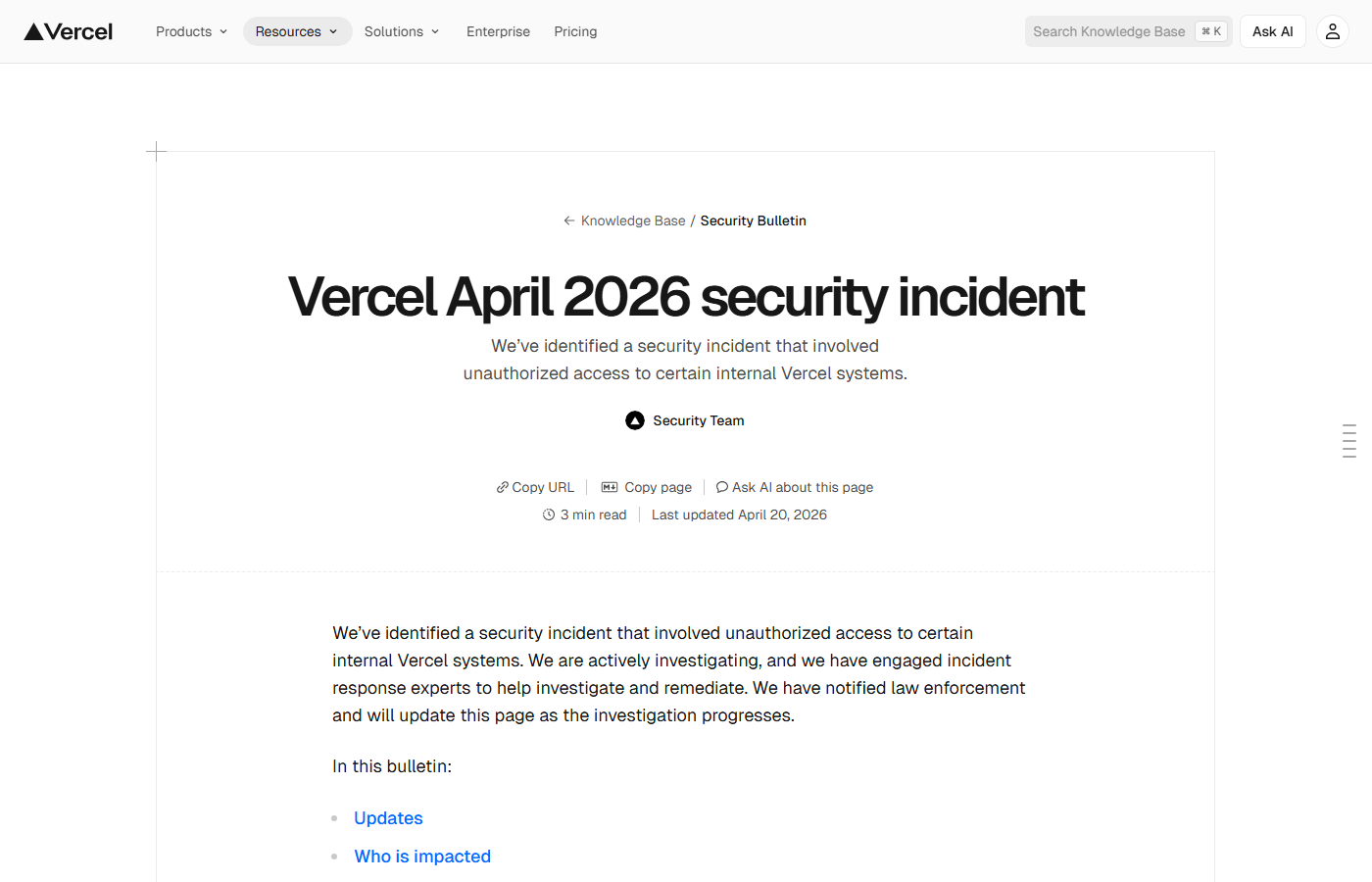Click the Ask AI button
The width and height of the screenshot is (1372, 882).
coord(1272,30)
